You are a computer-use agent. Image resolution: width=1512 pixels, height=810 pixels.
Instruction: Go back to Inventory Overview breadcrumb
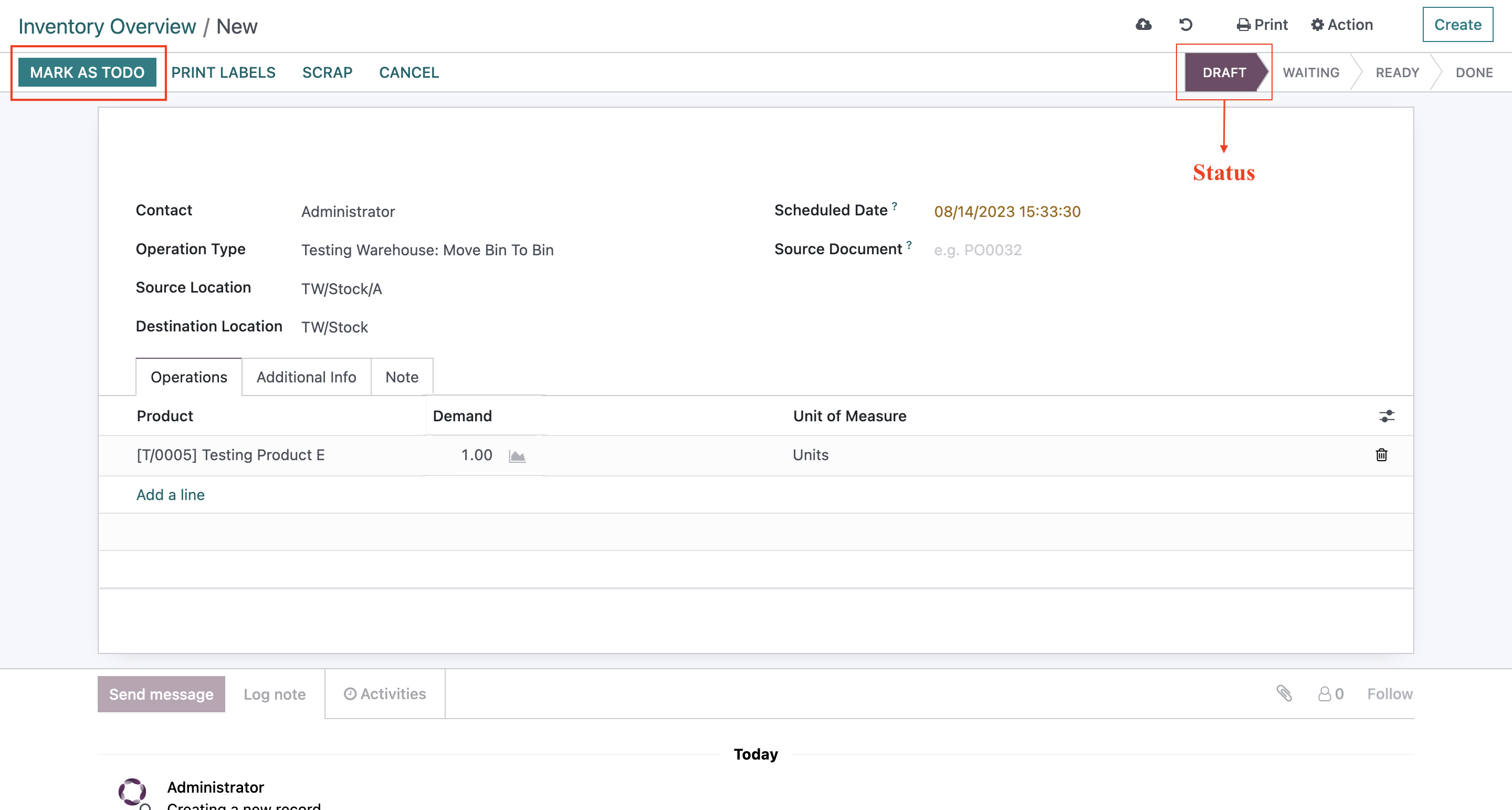[x=108, y=26]
